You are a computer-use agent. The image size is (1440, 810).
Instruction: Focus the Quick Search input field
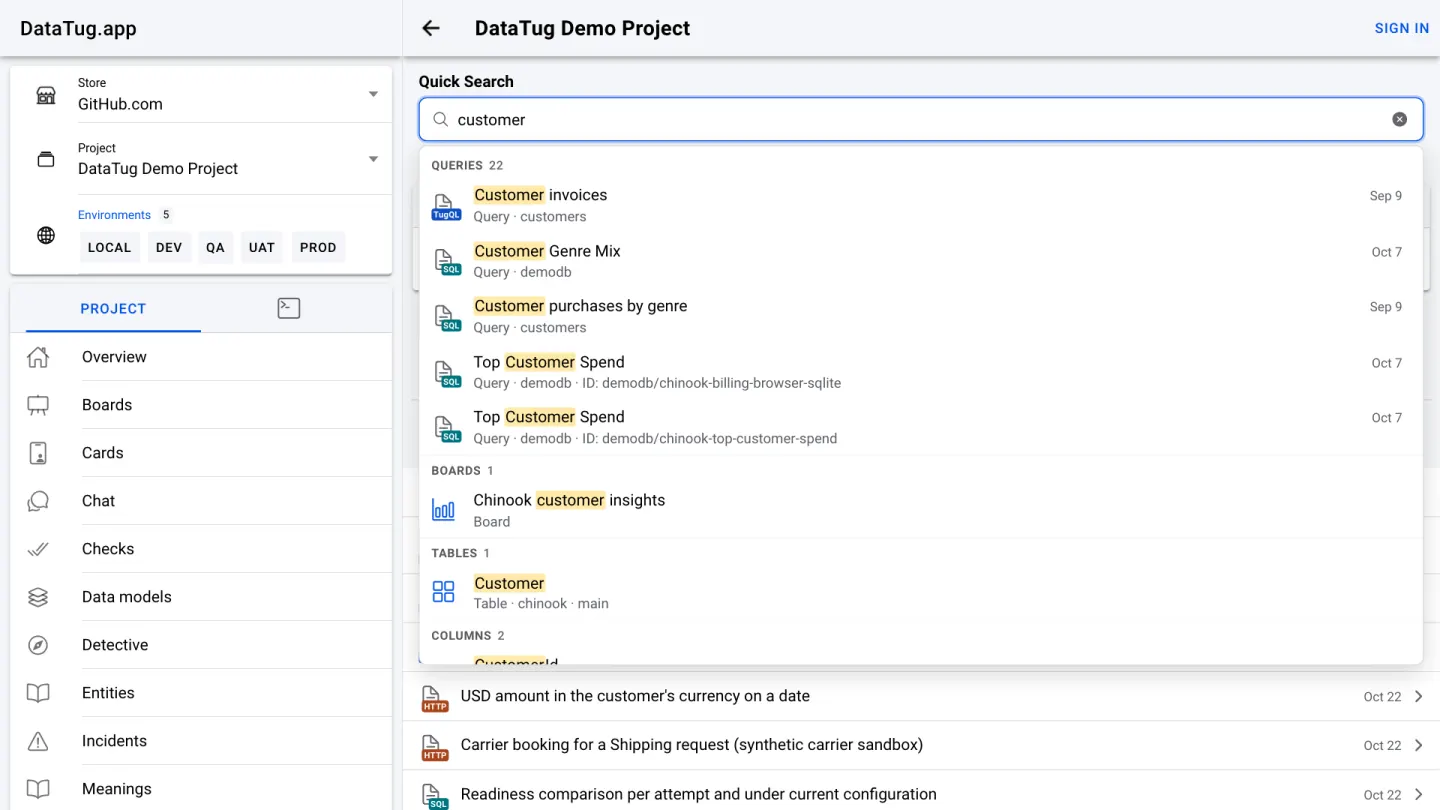coord(920,119)
